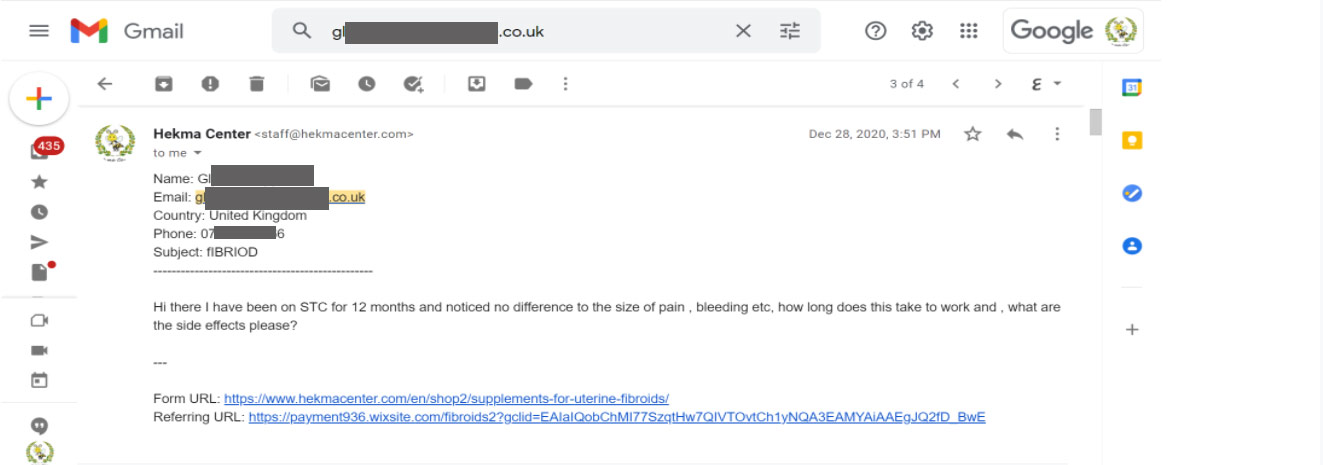Open the input tools dropdown arrow
Viewport: 1323px width, 465px height.
pos(1057,84)
